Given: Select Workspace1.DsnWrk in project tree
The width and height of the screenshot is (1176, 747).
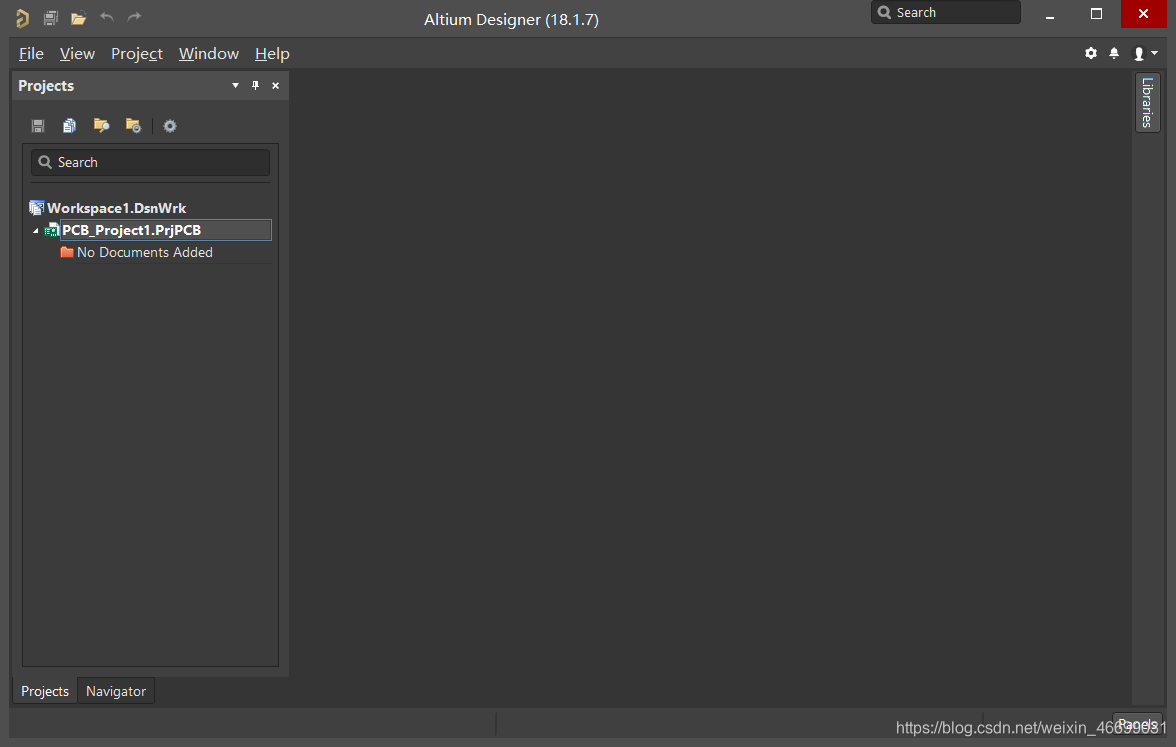Looking at the screenshot, I should [x=116, y=208].
